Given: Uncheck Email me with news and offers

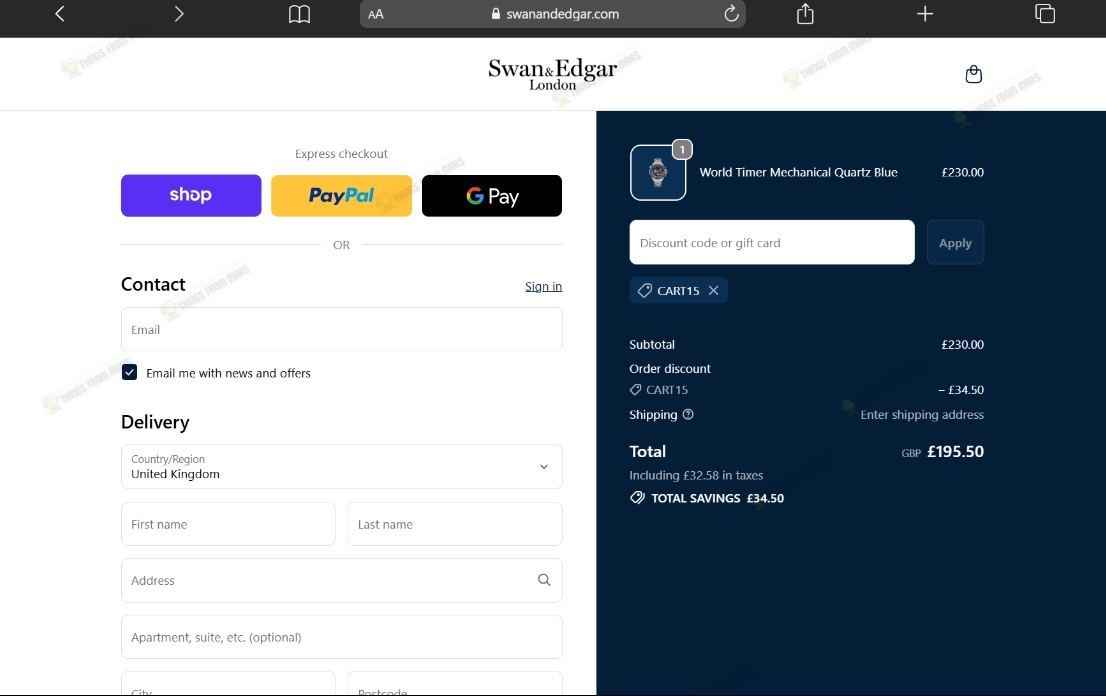Looking at the screenshot, I should coord(129,372).
